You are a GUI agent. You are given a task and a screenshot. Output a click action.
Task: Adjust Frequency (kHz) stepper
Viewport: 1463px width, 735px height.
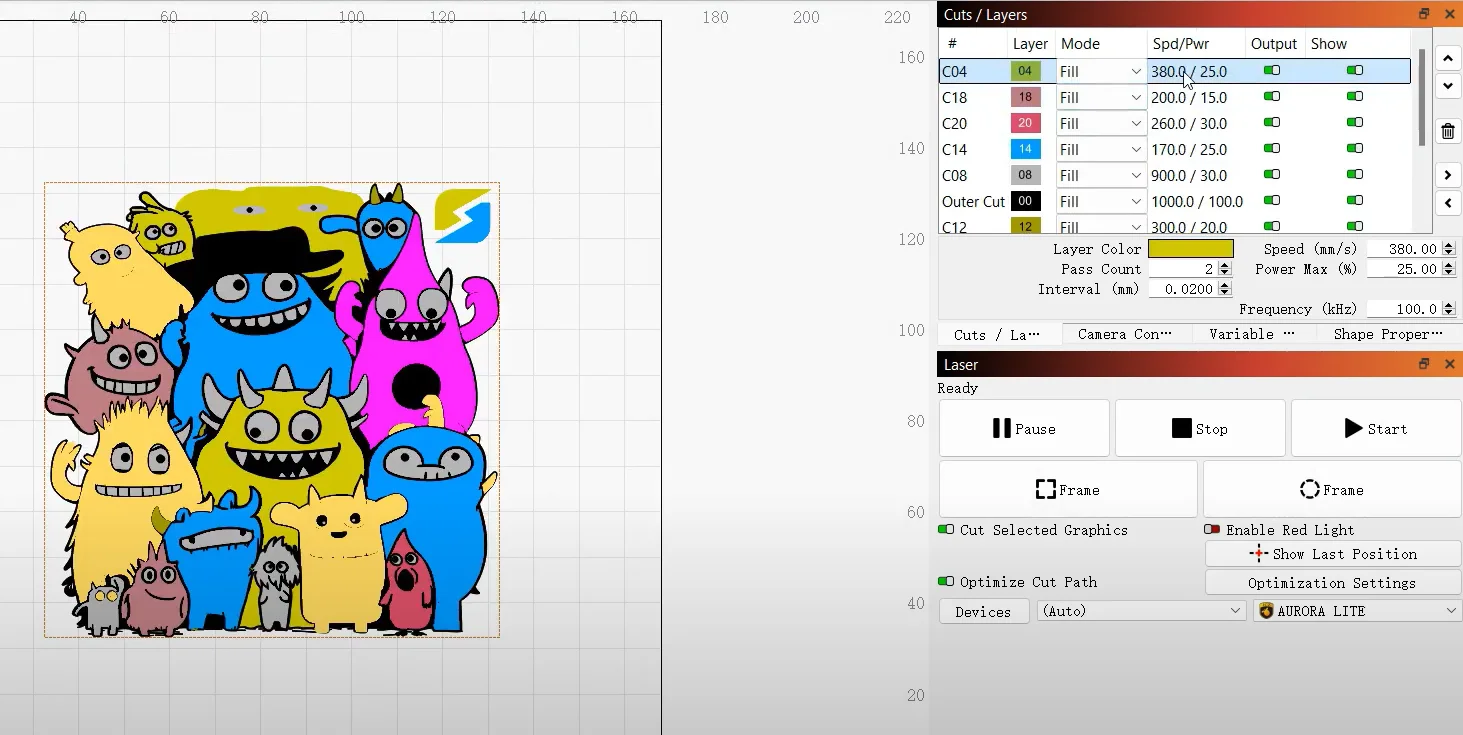pos(1448,309)
